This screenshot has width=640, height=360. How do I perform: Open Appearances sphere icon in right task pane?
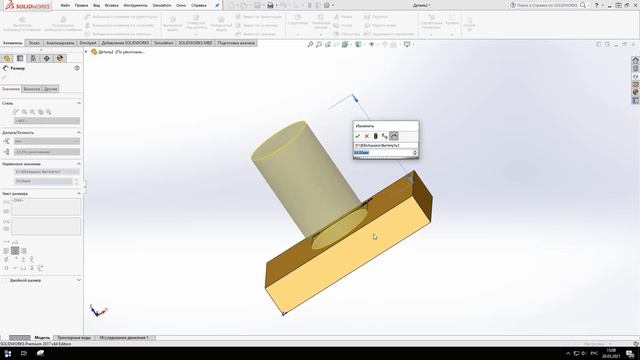(636, 92)
